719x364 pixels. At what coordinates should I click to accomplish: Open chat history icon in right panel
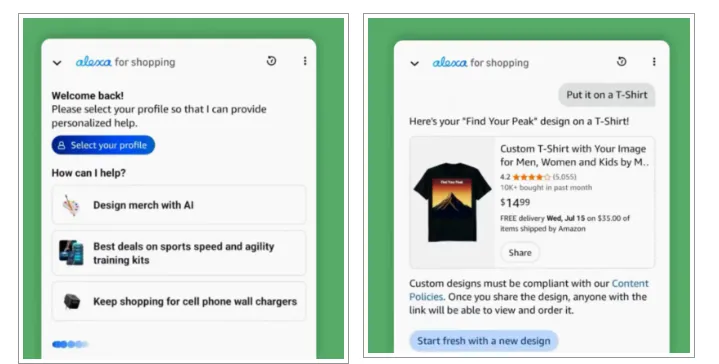621,61
